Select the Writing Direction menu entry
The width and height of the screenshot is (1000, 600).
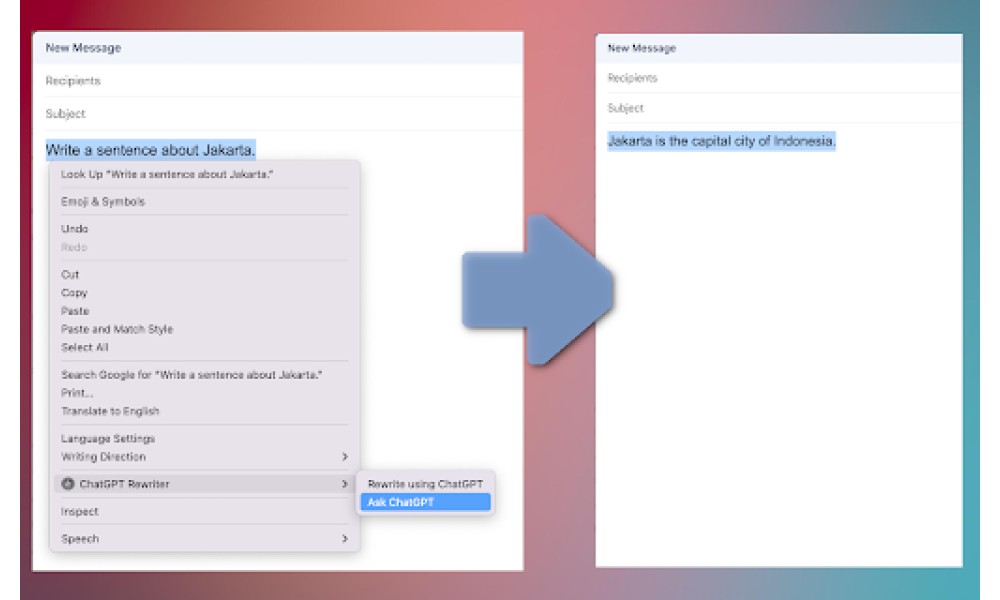point(205,457)
